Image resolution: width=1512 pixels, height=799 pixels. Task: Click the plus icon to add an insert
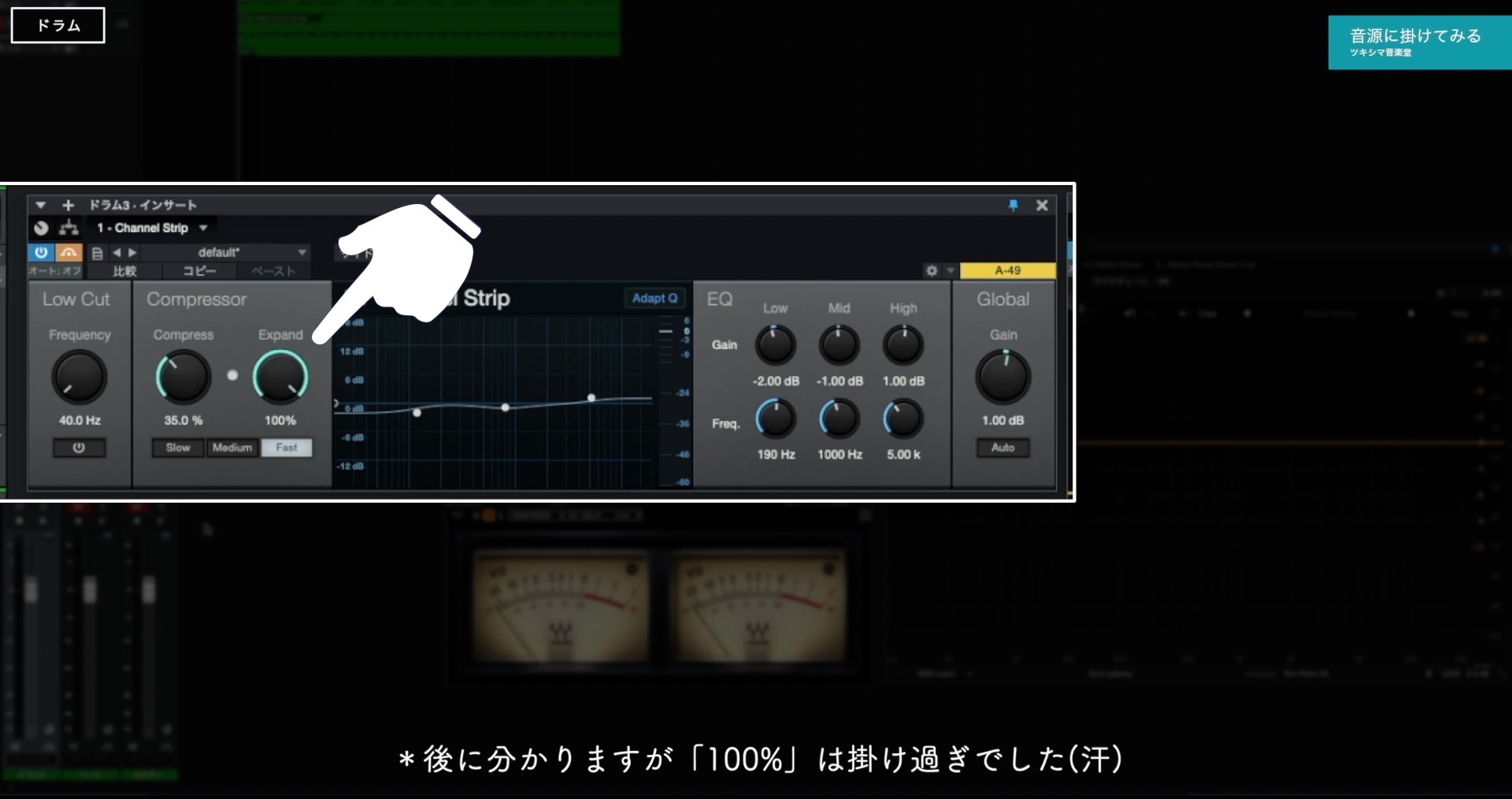pos(68,205)
